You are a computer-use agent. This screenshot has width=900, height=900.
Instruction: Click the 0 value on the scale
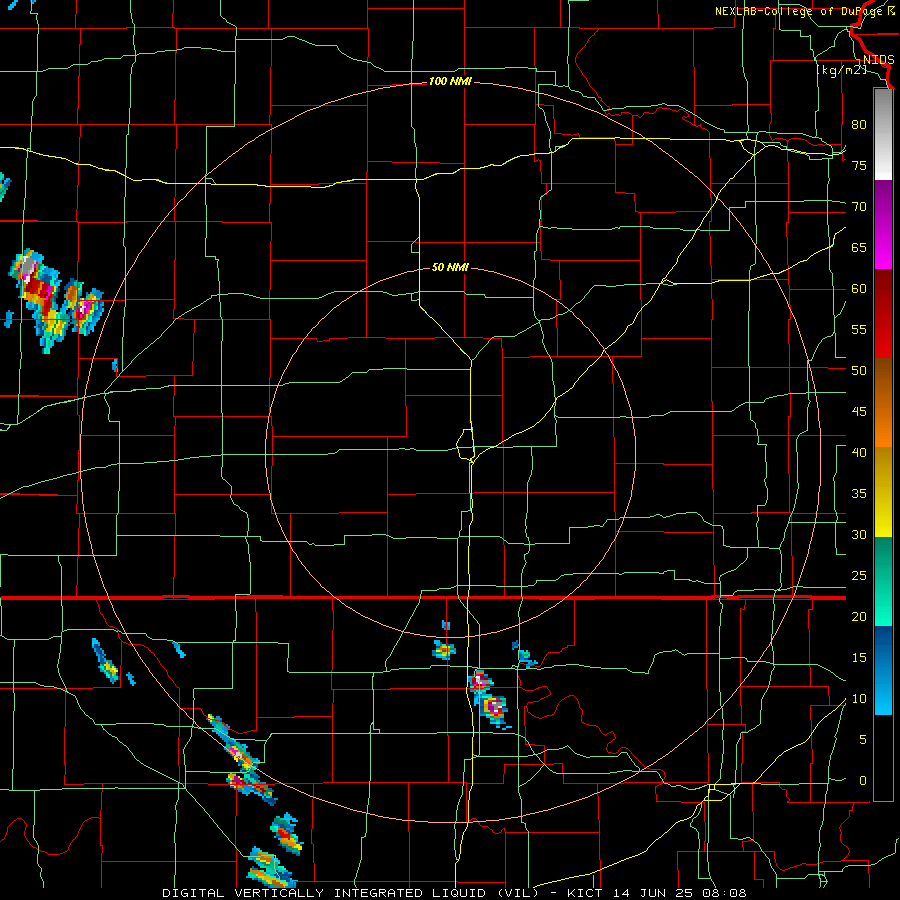(x=863, y=781)
